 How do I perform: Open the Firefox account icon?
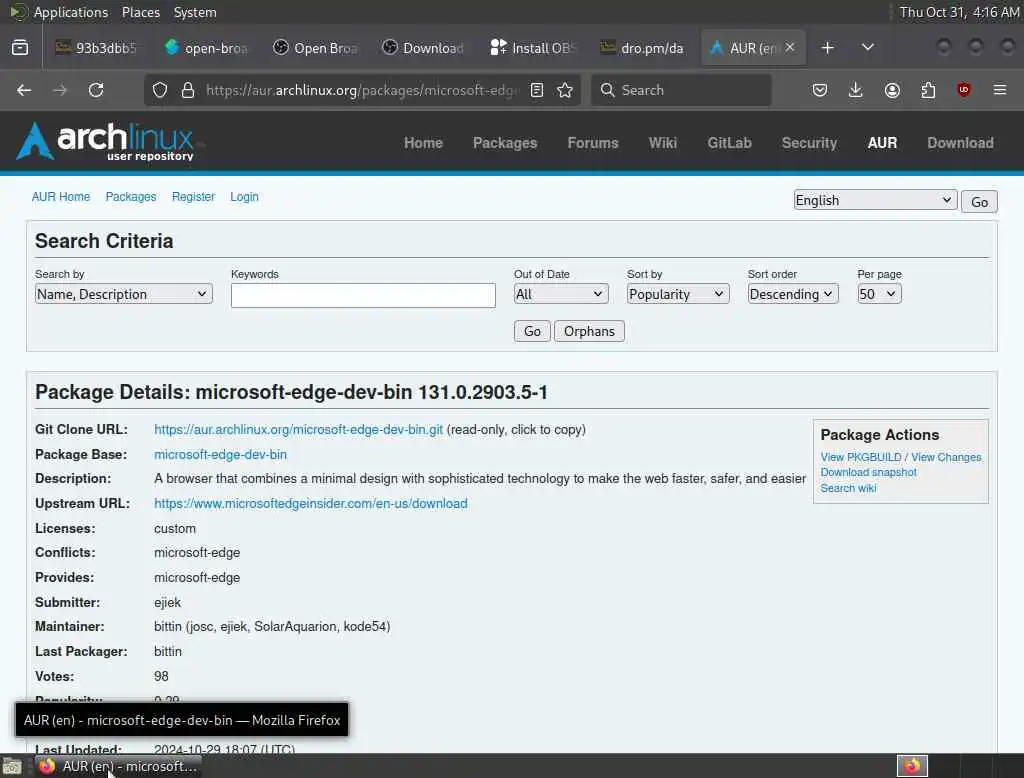point(892,90)
